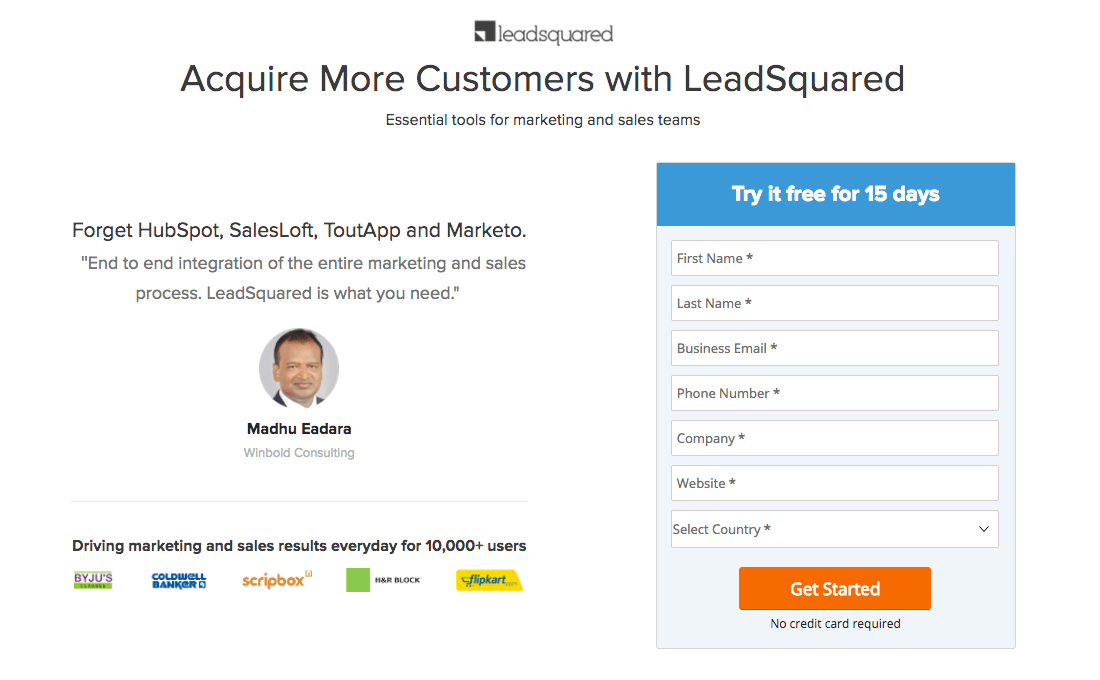Viewport: 1100px width, 680px height.
Task: Select the Business Email field
Action: click(835, 347)
